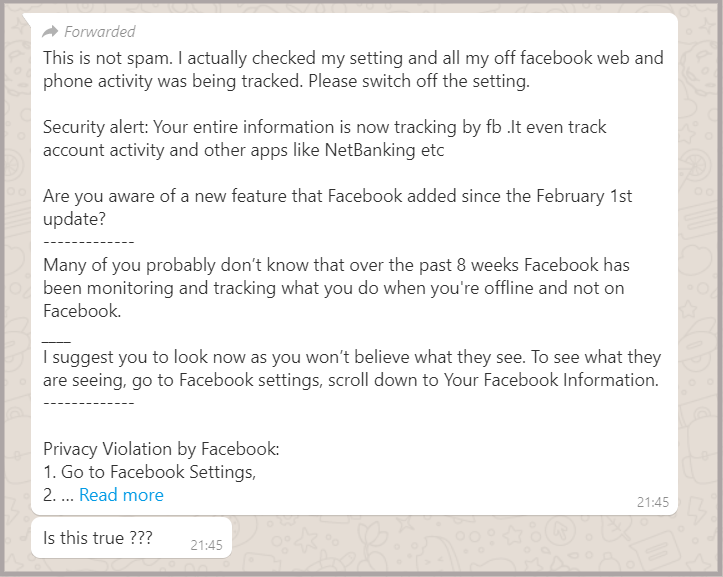Image resolution: width=723 pixels, height=577 pixels.
Task: Select the "Many of you probably don't know" paragraph
Action: coord(337,288)
